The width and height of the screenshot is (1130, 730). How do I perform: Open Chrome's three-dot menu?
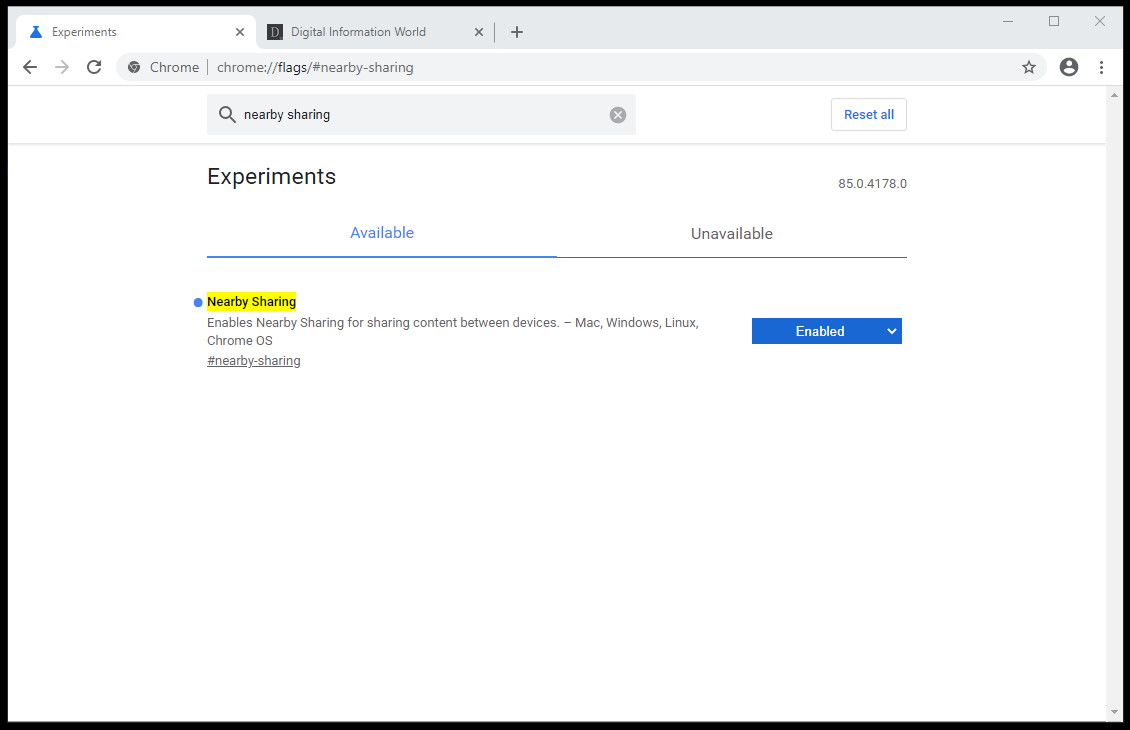click(x=1101, y=67)
